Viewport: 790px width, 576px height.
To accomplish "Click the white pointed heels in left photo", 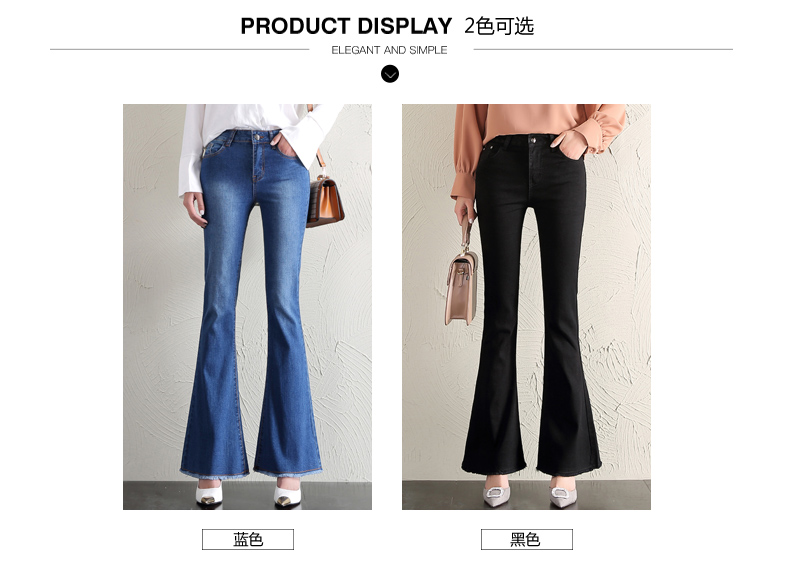I will (x=248, y=495).
